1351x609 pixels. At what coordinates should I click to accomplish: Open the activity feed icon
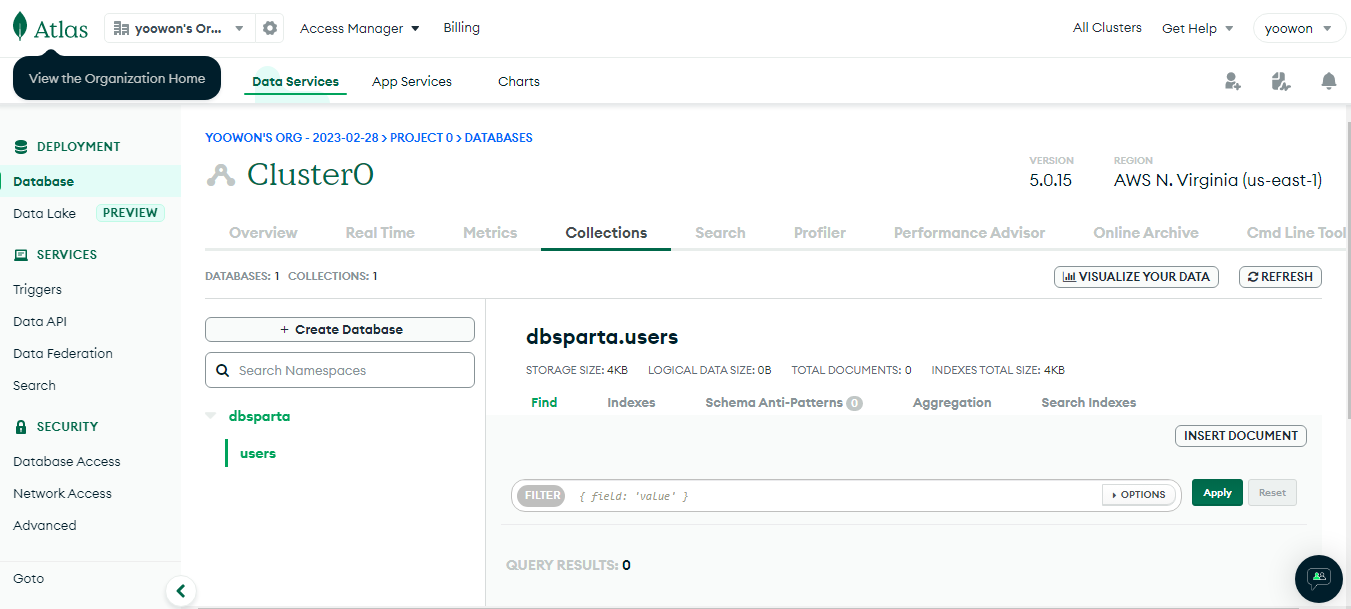pyautogui.click(x=1281, y=81)
